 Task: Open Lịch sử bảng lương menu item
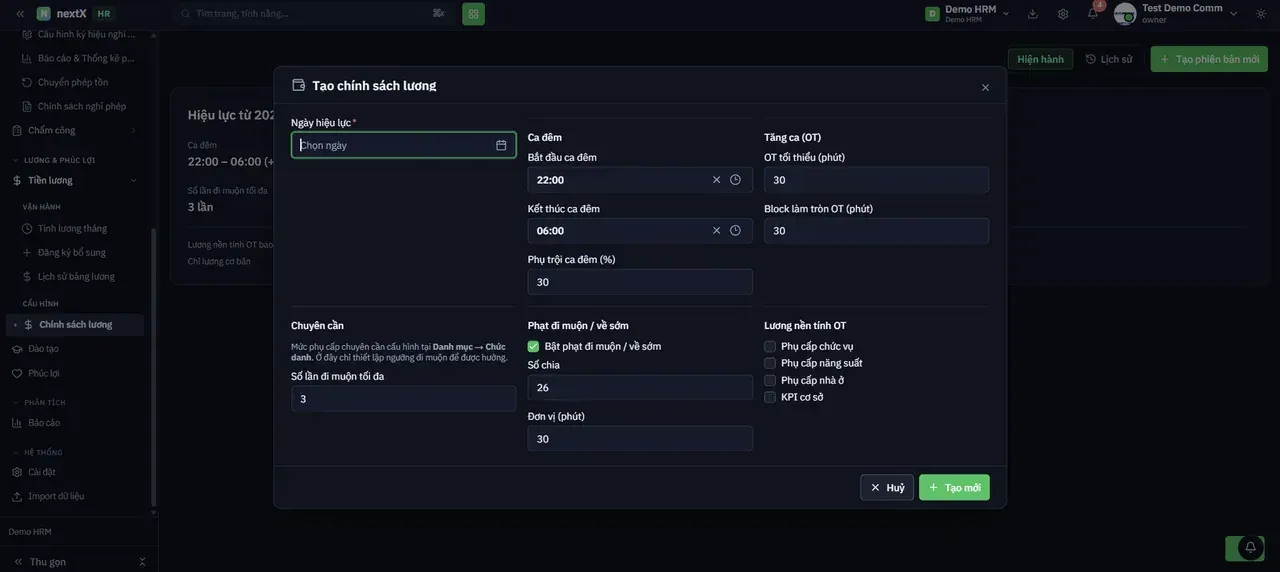[75, 277]
